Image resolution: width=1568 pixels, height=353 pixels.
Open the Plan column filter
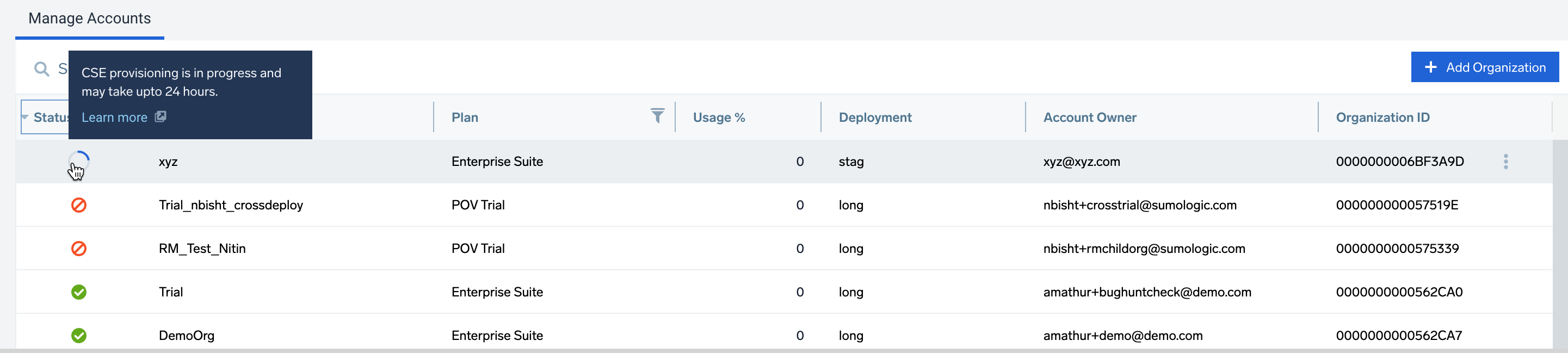pos(657,116)
